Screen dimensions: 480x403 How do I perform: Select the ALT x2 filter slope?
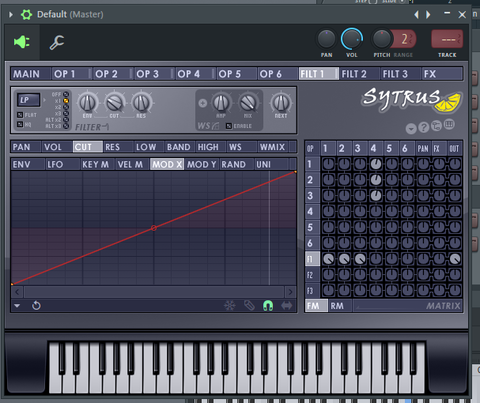66,120
